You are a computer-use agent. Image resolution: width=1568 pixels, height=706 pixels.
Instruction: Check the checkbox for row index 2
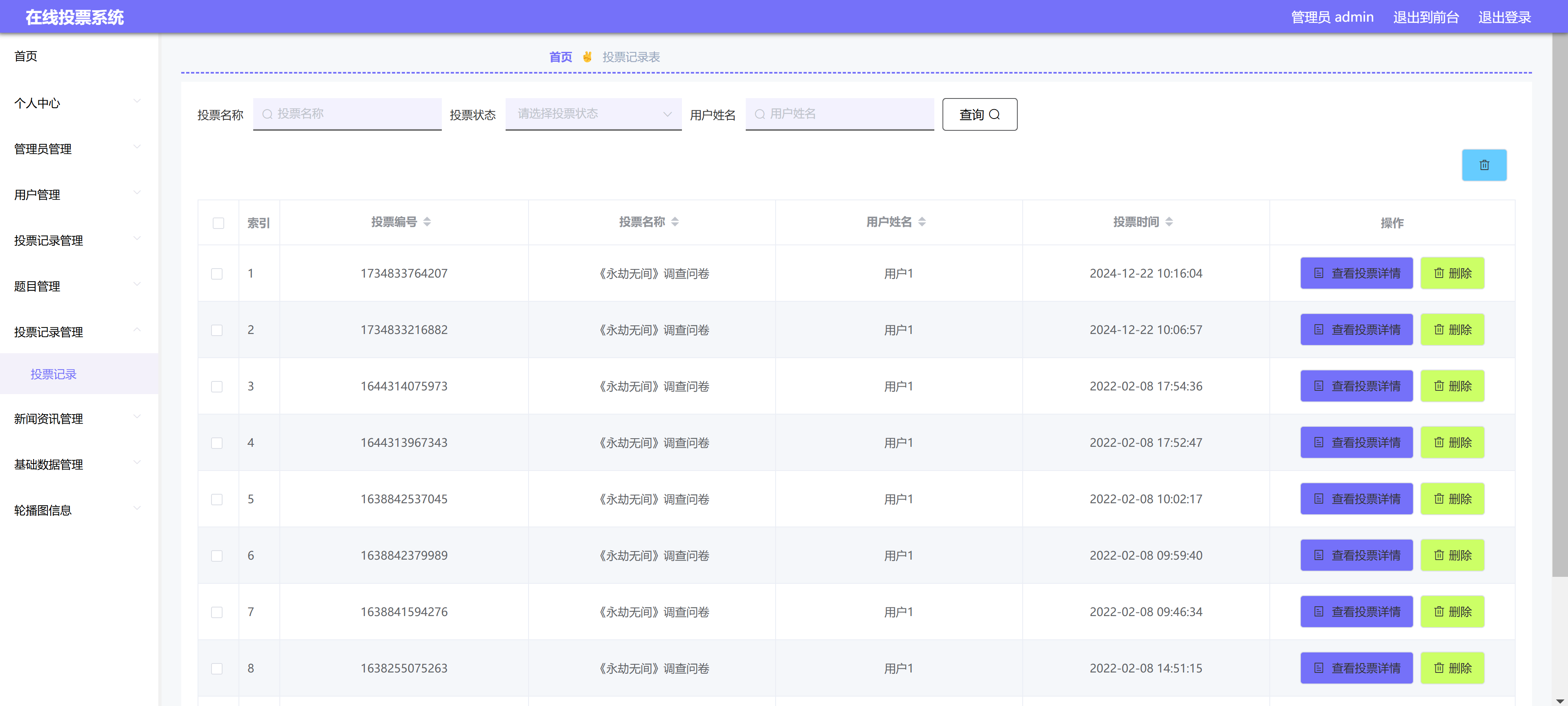point(217,330)
